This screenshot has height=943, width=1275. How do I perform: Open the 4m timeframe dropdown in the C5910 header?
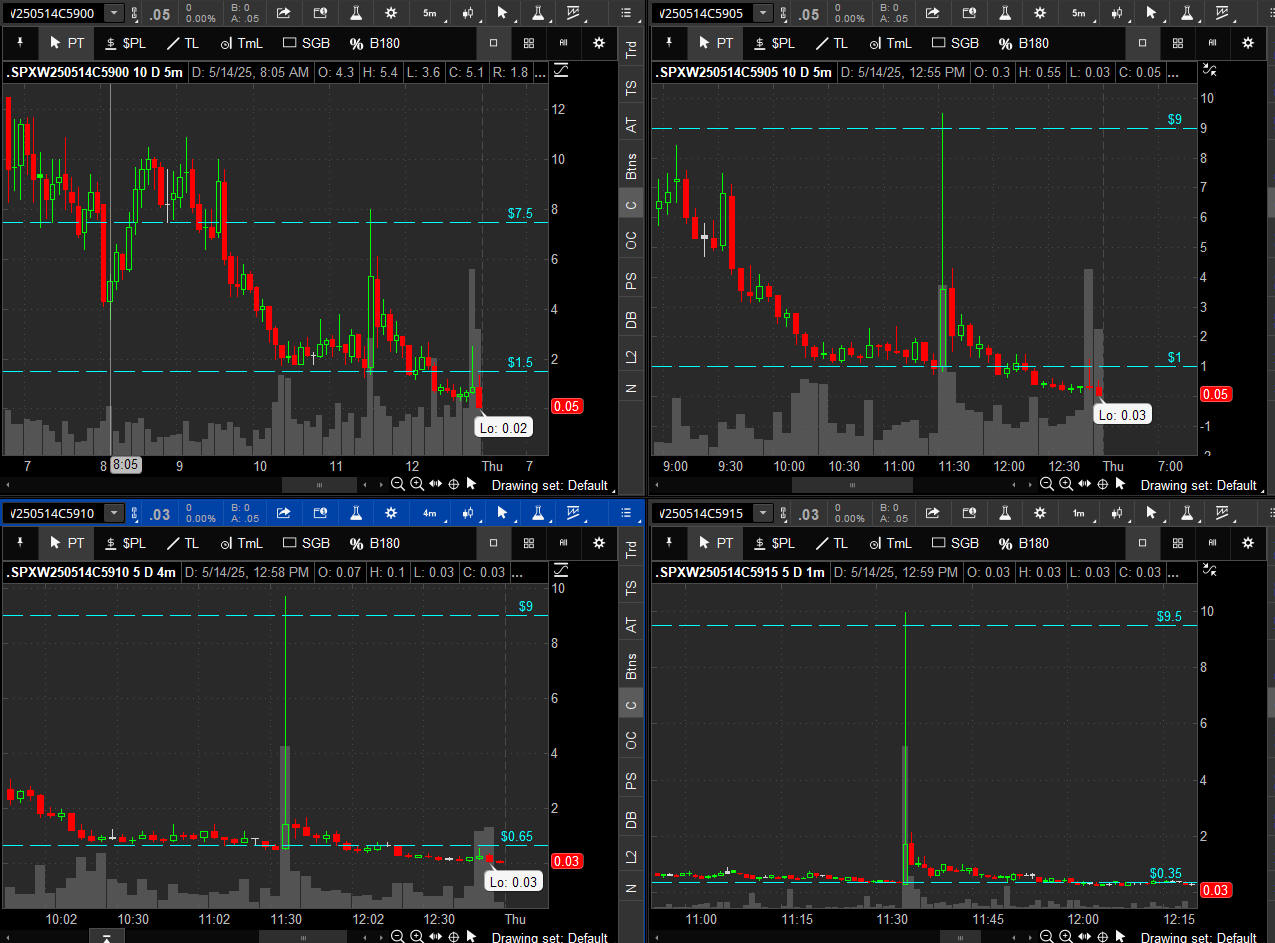coord(429,514)
